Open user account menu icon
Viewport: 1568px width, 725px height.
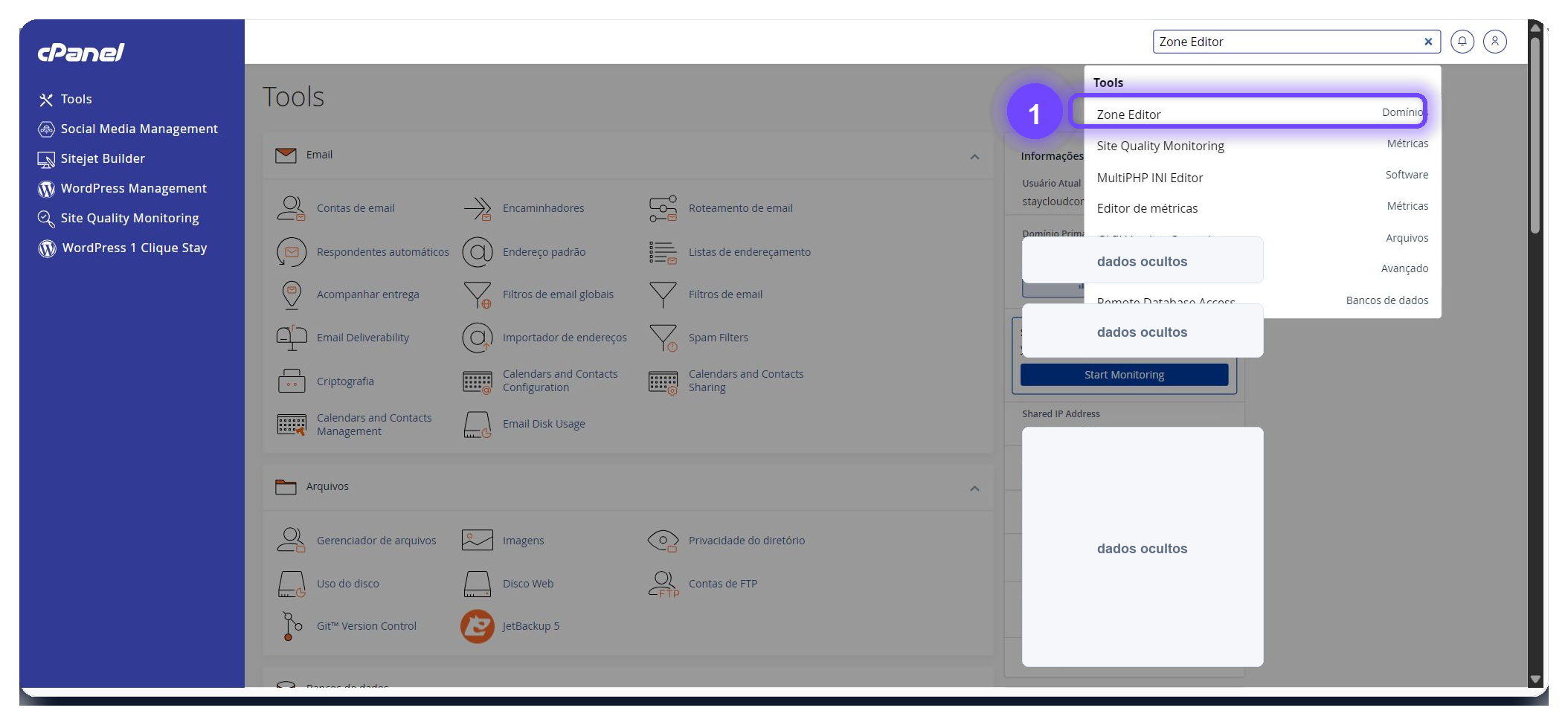point(1494,42)
